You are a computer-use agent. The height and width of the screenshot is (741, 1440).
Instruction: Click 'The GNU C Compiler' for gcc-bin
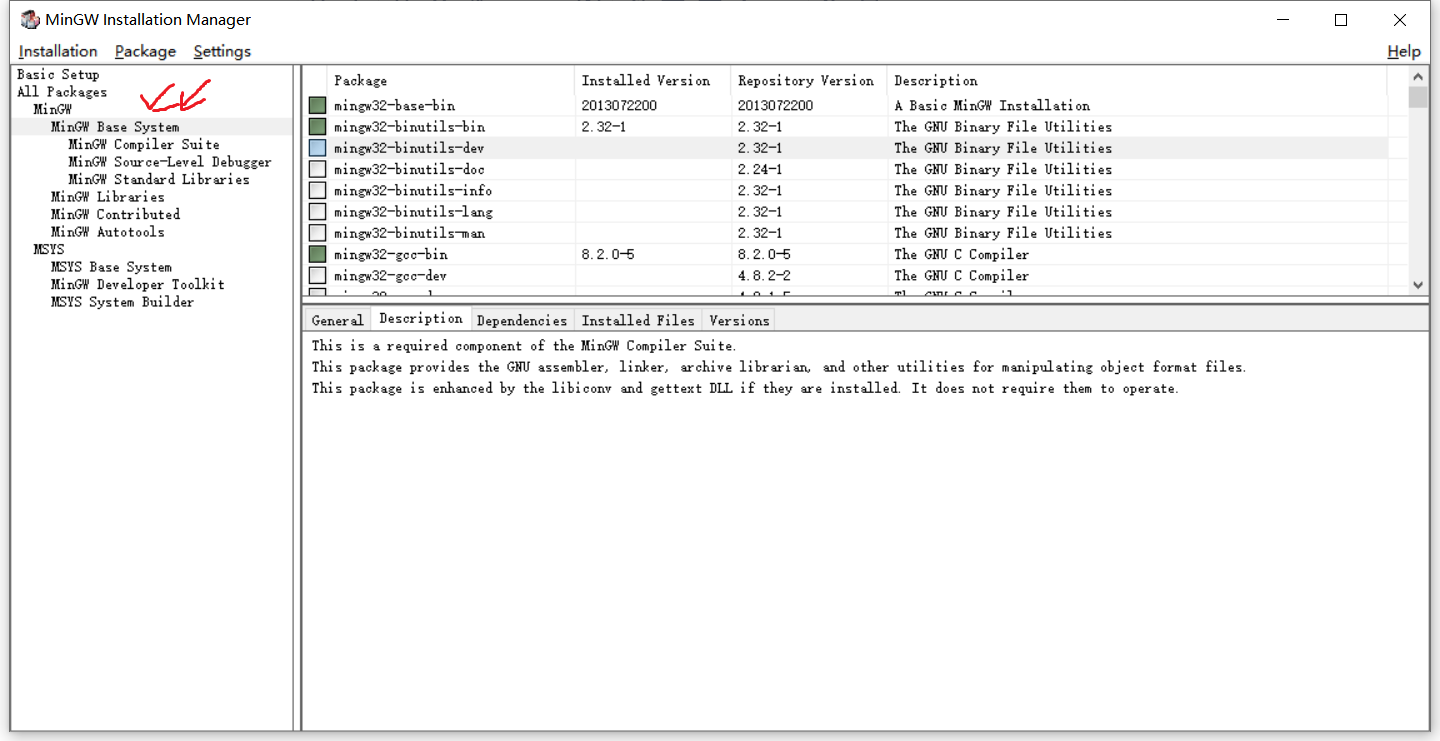click(961, 254)
